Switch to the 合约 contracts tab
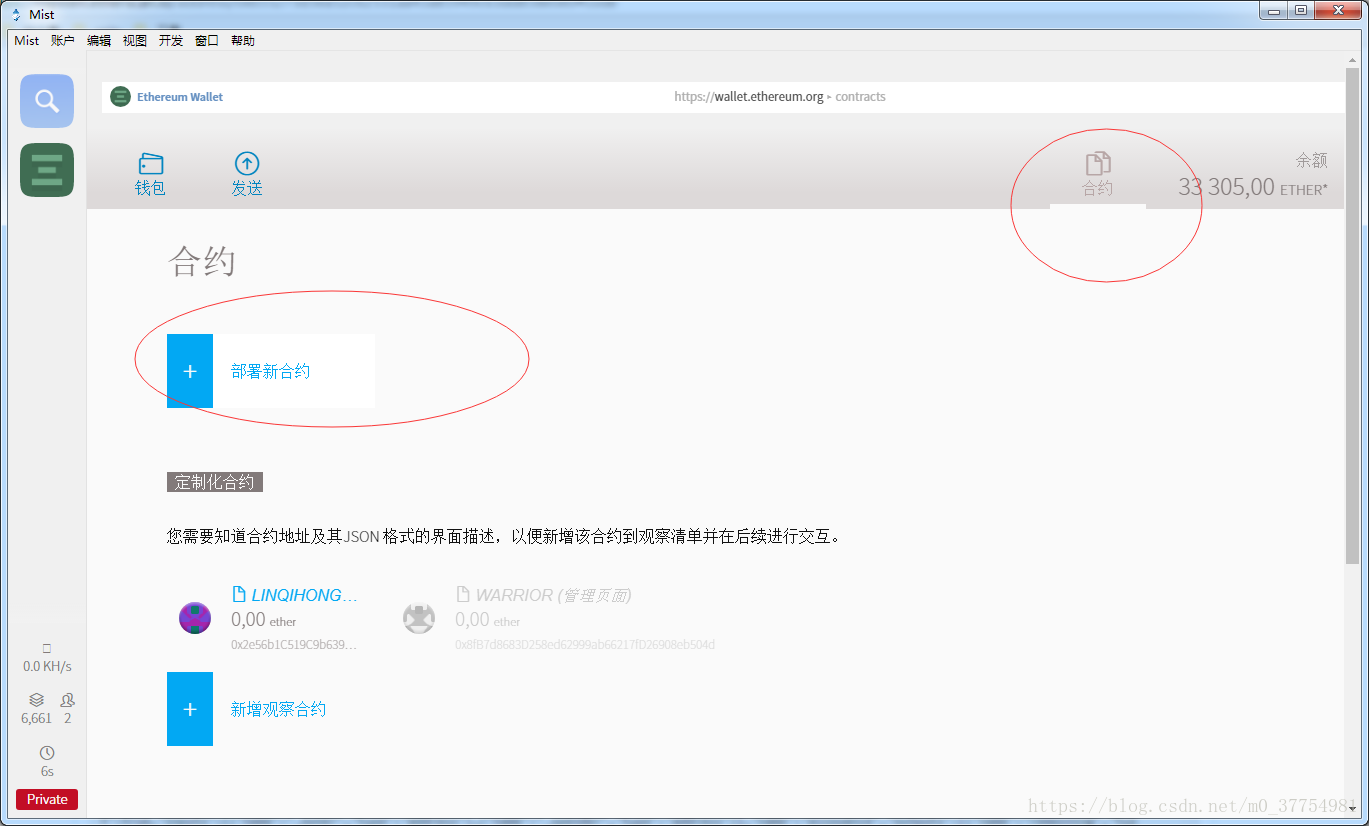 [x=1097, y=174]
